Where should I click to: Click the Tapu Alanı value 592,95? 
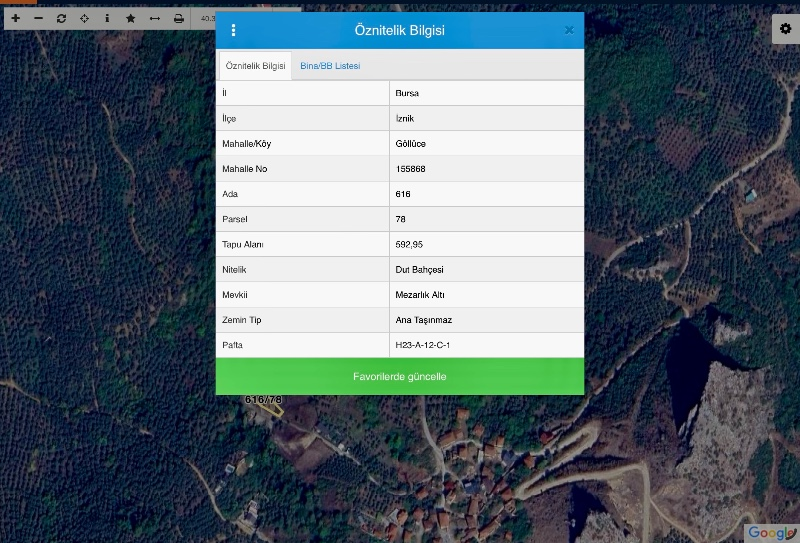(x=409, y=244)
